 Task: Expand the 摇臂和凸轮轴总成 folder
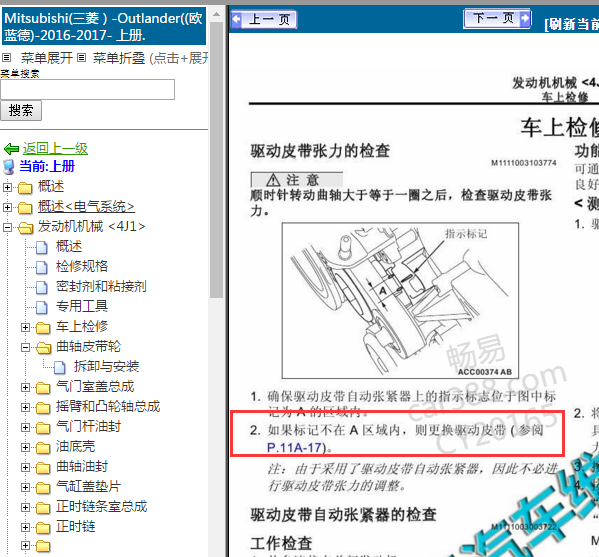click(25, 407)
